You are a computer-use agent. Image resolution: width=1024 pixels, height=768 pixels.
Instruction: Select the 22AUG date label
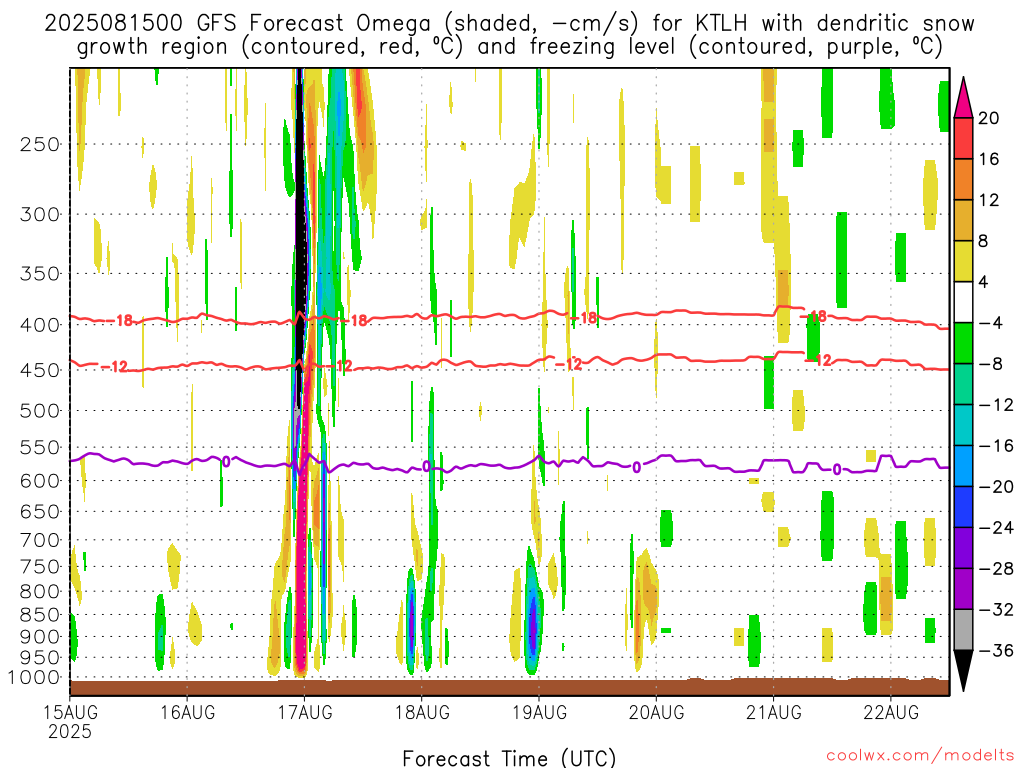tap(891, 711)
